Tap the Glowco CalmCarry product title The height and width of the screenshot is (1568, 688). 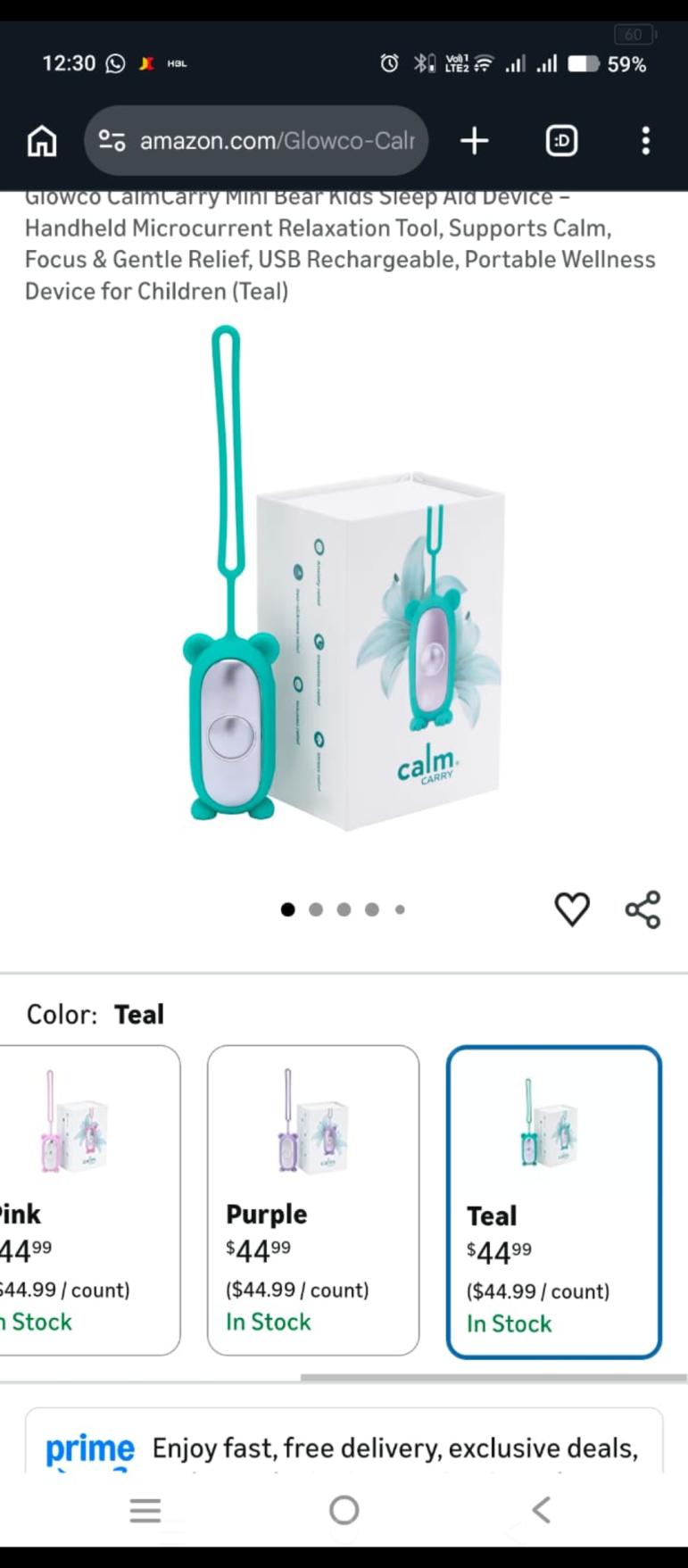click(340, 245)
